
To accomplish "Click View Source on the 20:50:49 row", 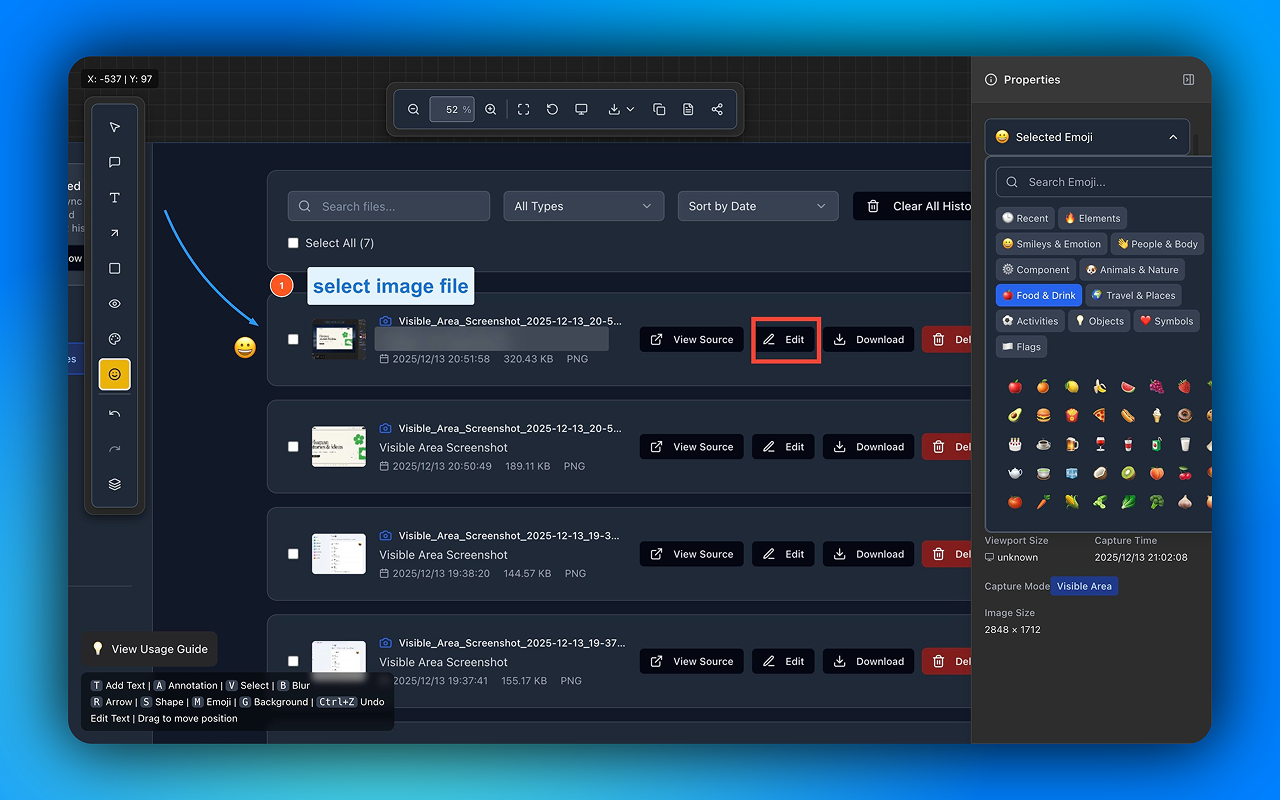I will click(x=692, y=447).
